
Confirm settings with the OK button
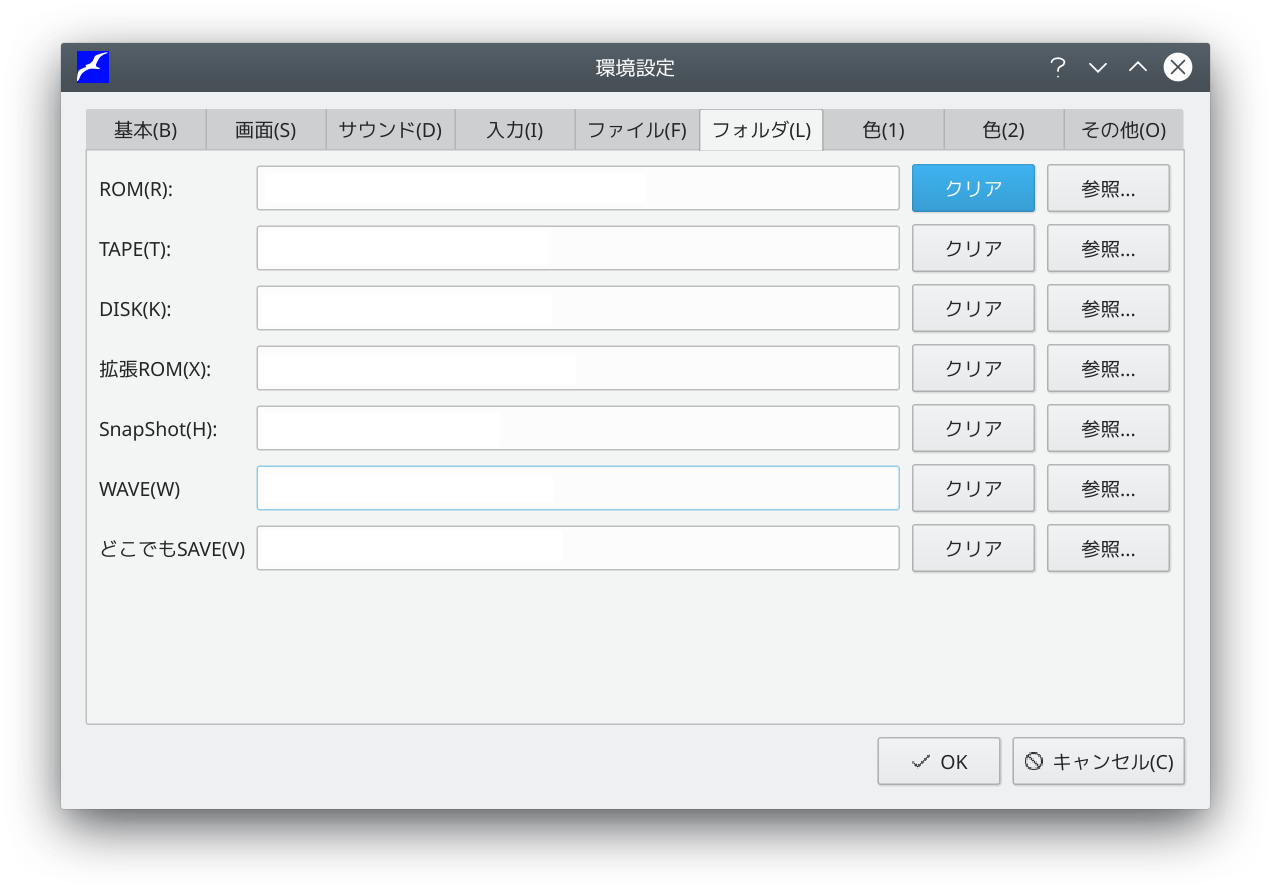point(939,761)
